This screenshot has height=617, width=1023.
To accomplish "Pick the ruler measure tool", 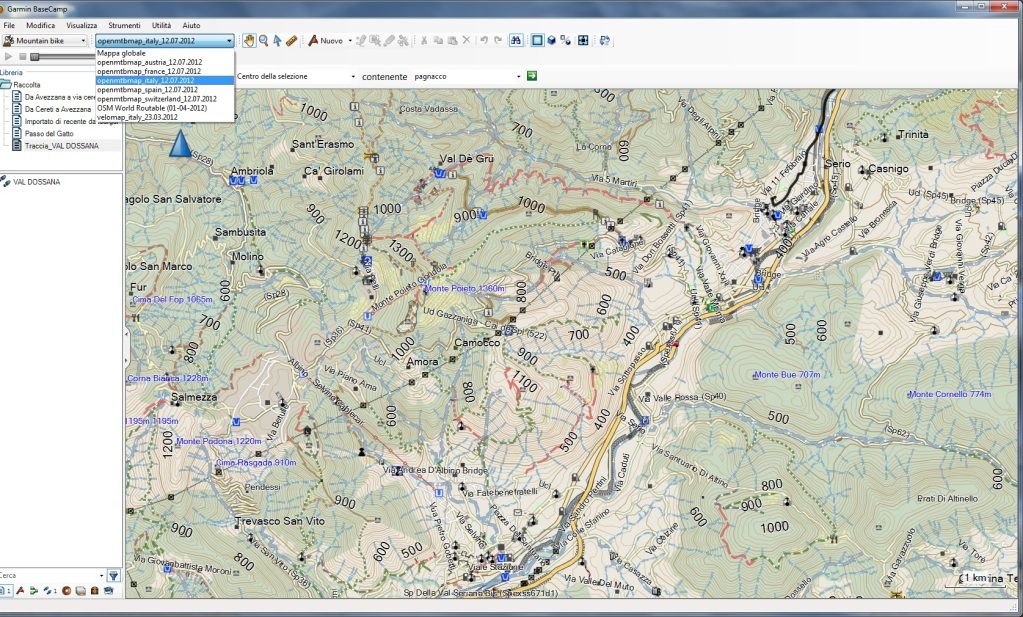I will coord(292,40).
